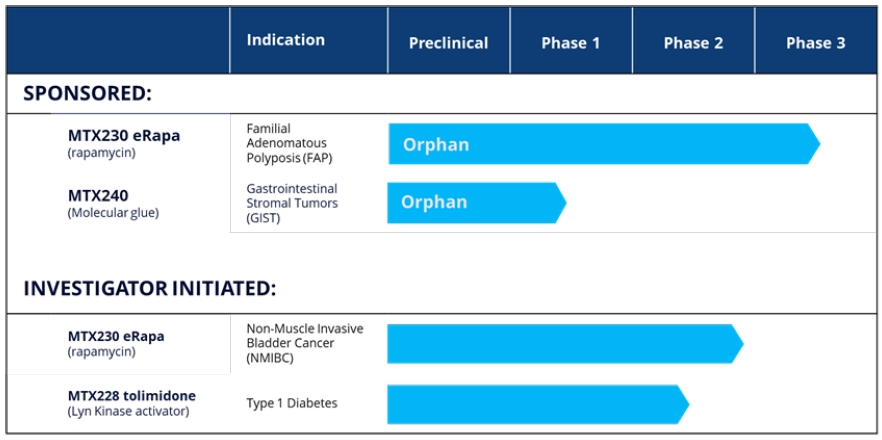Select the Phase 2 column header
This screenshot has width=882, height=440.
coord(693,43)
